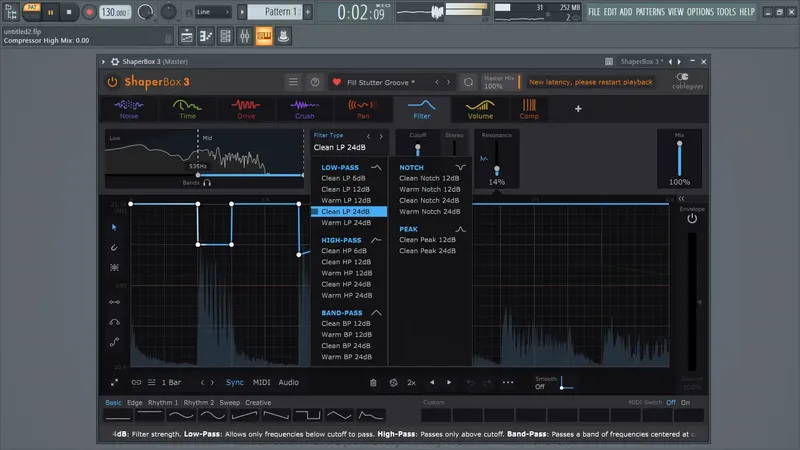Click the headphones icon under the Bands display
Image resolution: width=800 pixels, height=450 pixels.
coord(207,184)
